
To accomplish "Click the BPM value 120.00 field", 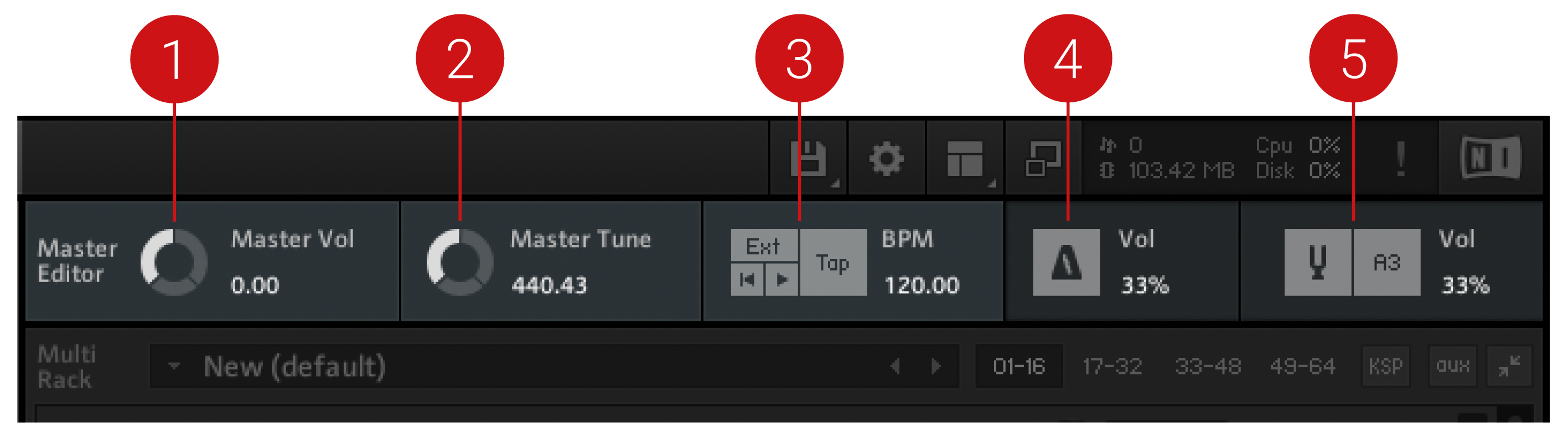I will pos(922,285).
